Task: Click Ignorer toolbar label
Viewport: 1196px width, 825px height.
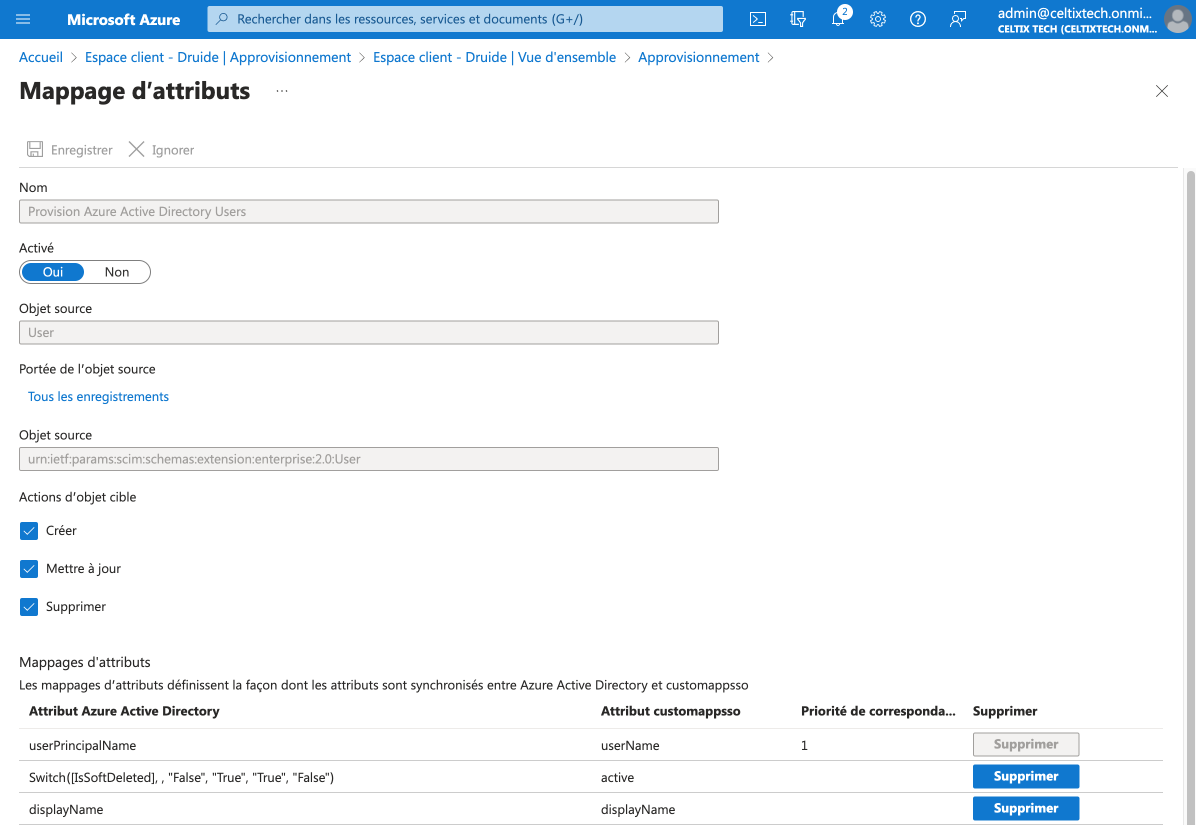Action: (x=173, y=150)
